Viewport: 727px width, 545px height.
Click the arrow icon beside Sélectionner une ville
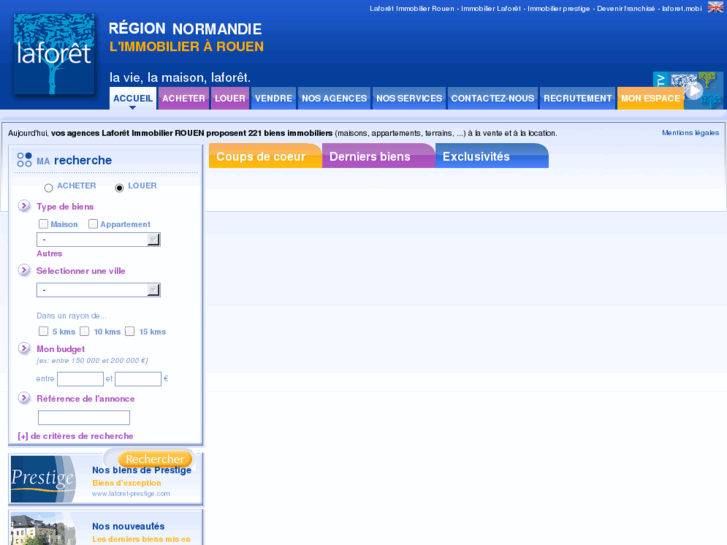click(x=24, y=270)
